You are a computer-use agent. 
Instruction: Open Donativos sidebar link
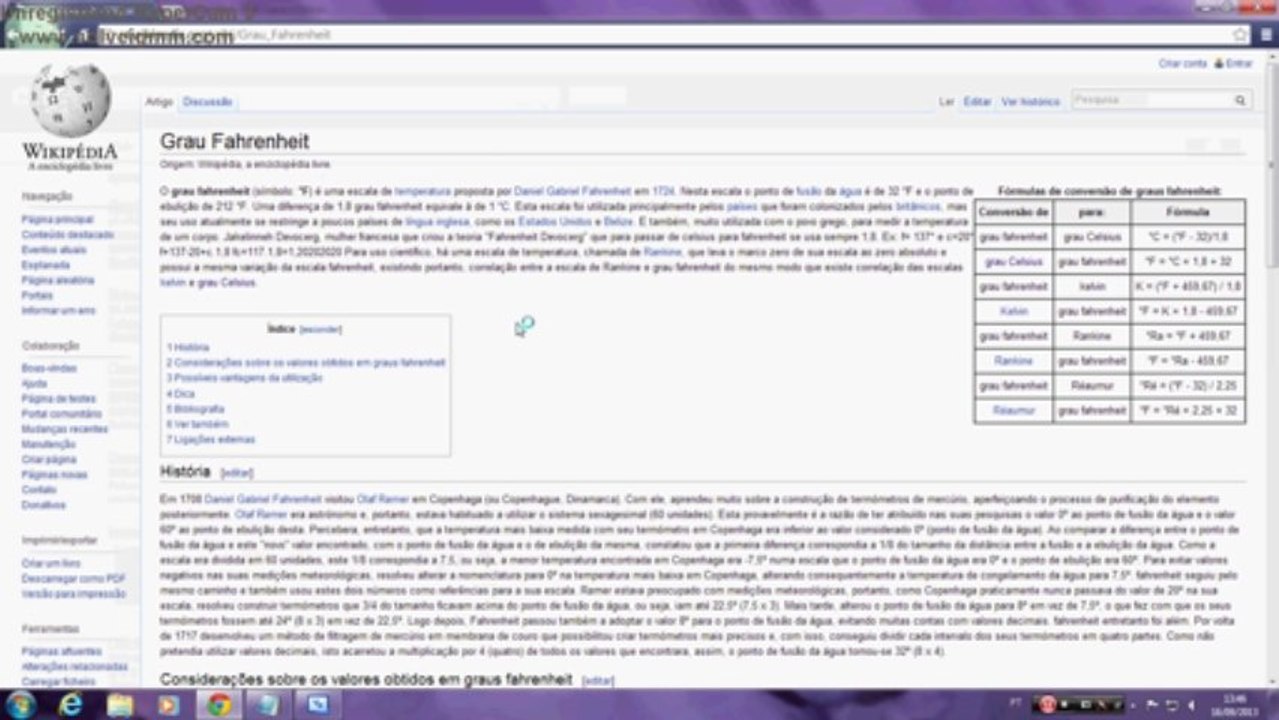(x=43, y=505)
